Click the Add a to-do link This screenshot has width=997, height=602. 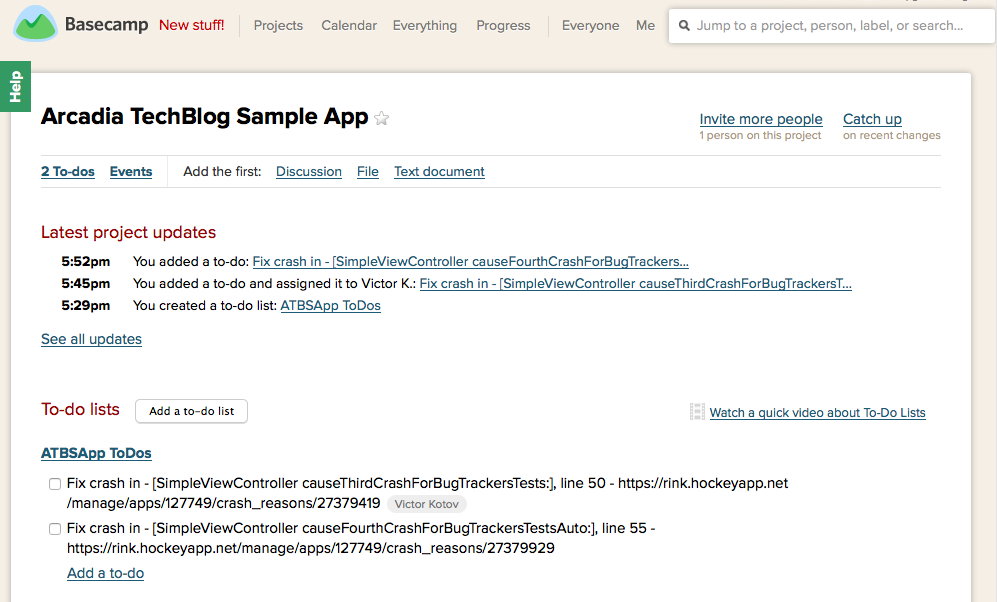(x=105, y=573)
